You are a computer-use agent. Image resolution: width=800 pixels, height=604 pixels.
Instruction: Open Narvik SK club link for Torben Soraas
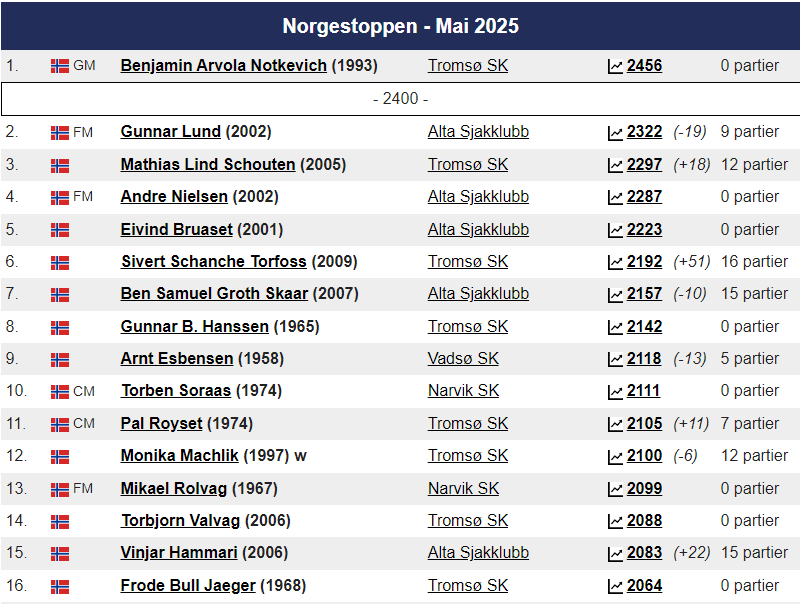coord(463,391)
